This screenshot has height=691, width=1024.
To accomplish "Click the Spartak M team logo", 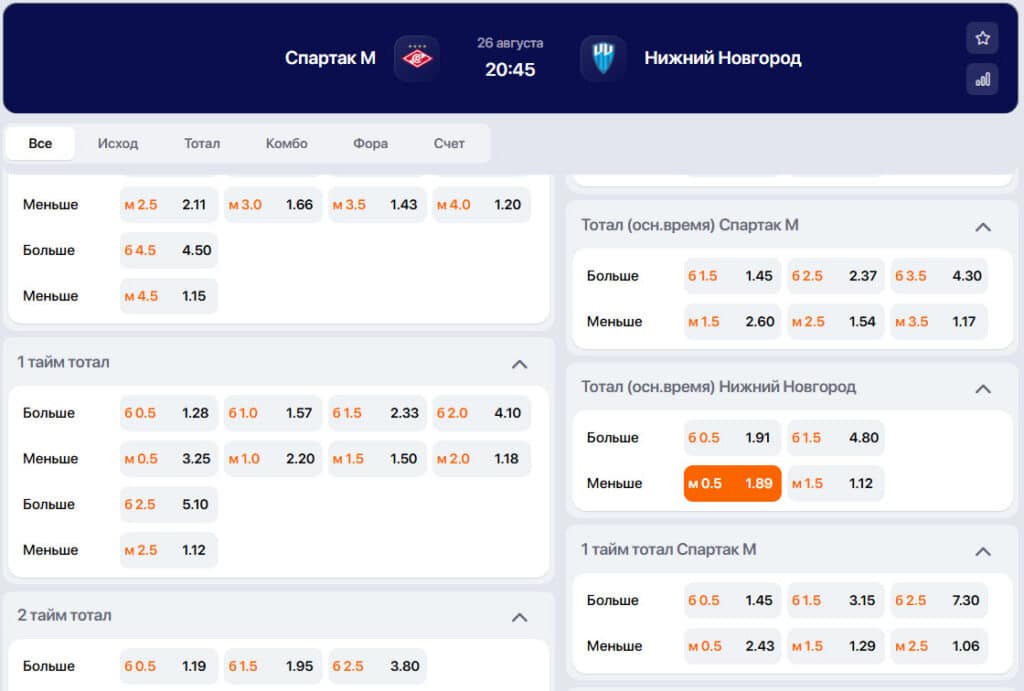I will [417, 58].
